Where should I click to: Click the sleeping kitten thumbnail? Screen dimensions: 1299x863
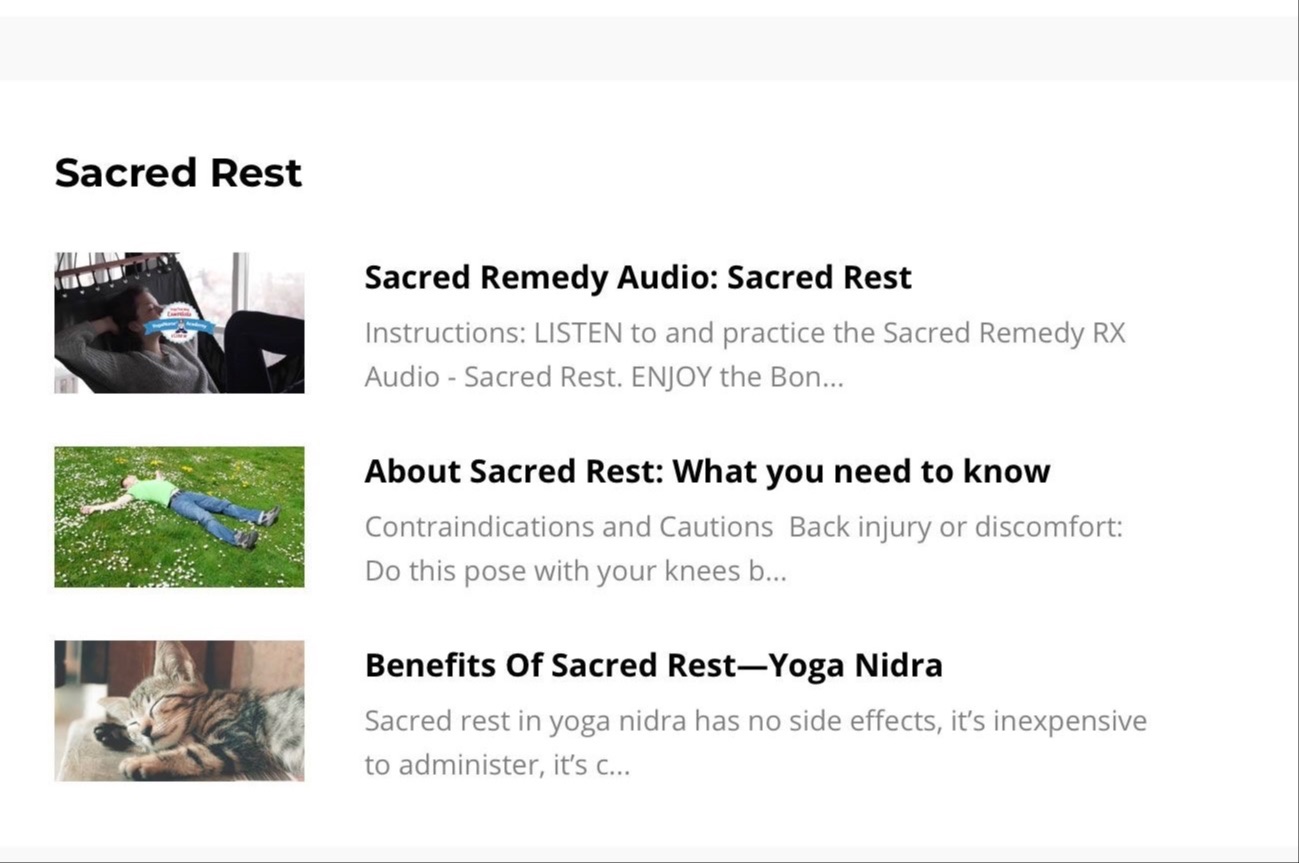coord(179,710)
